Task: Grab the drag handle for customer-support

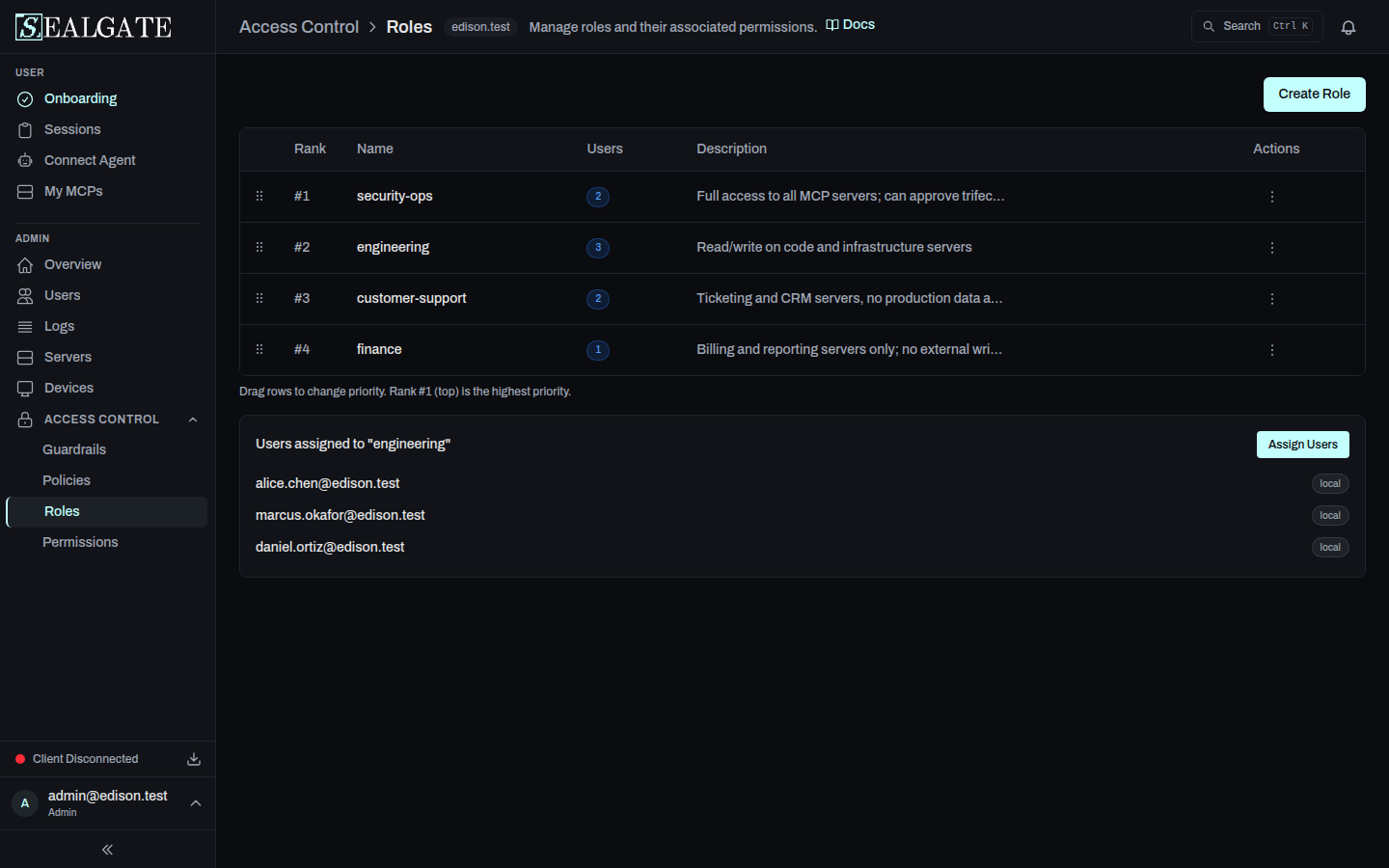Action: [259, 298]
